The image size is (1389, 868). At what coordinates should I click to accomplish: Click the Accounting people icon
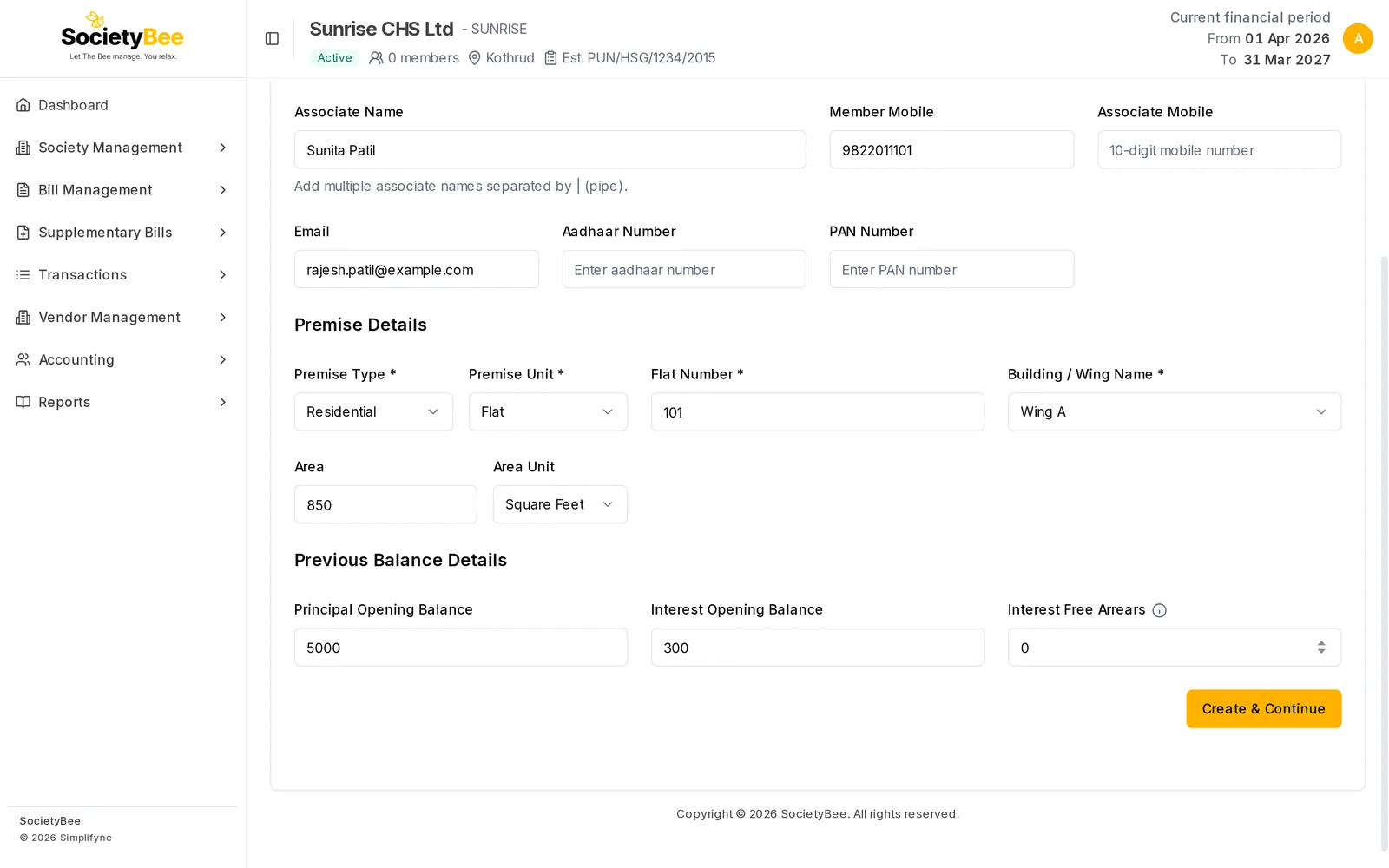(23, 359)
